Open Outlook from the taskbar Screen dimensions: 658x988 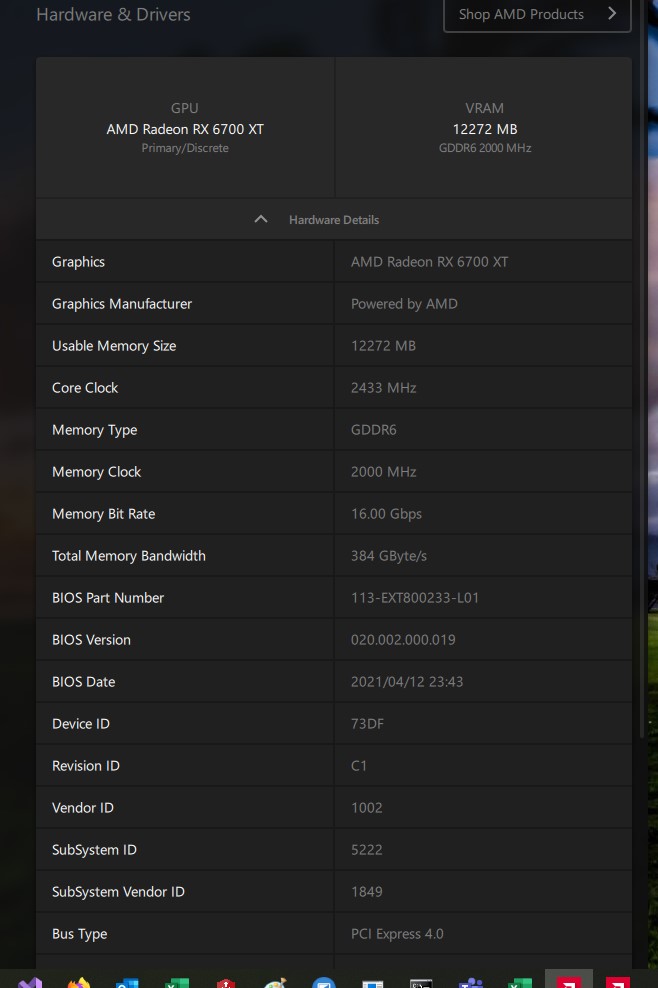(127, 982)
